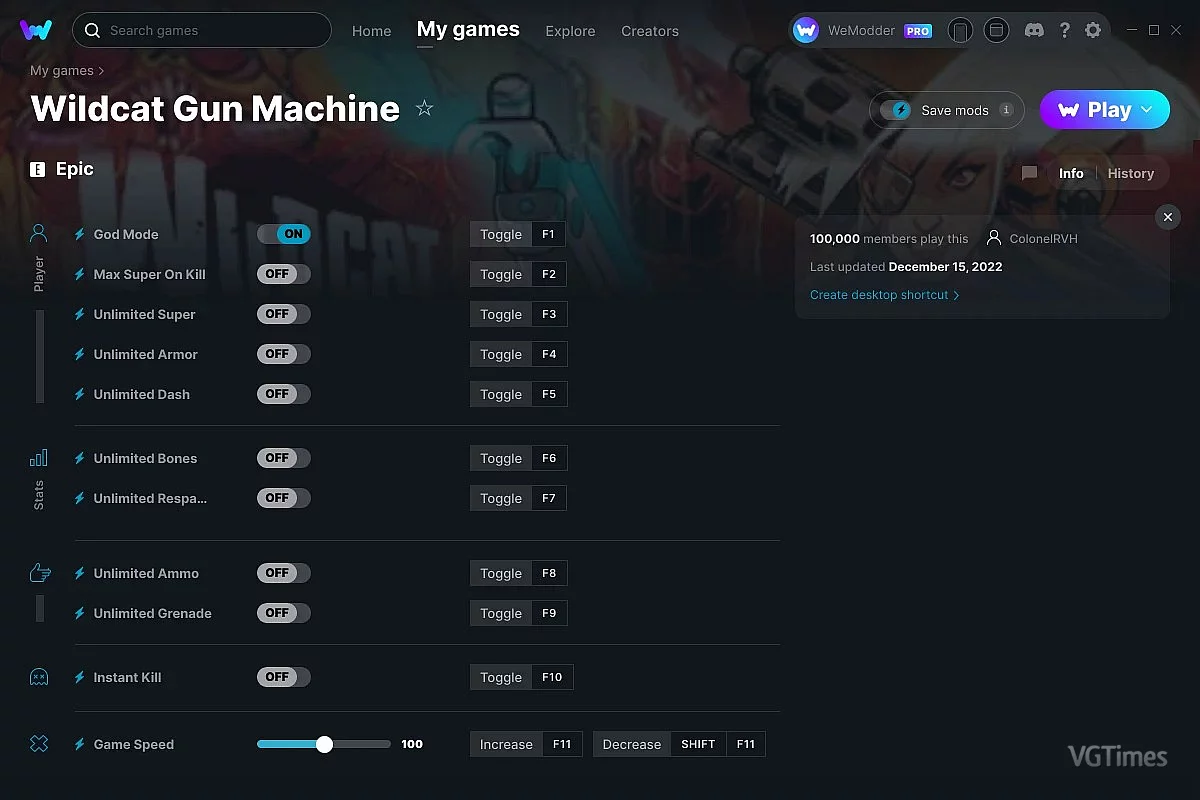Click the PRO badge
The width and height of the screenshot is (1200, 800).
click(918, 31)
